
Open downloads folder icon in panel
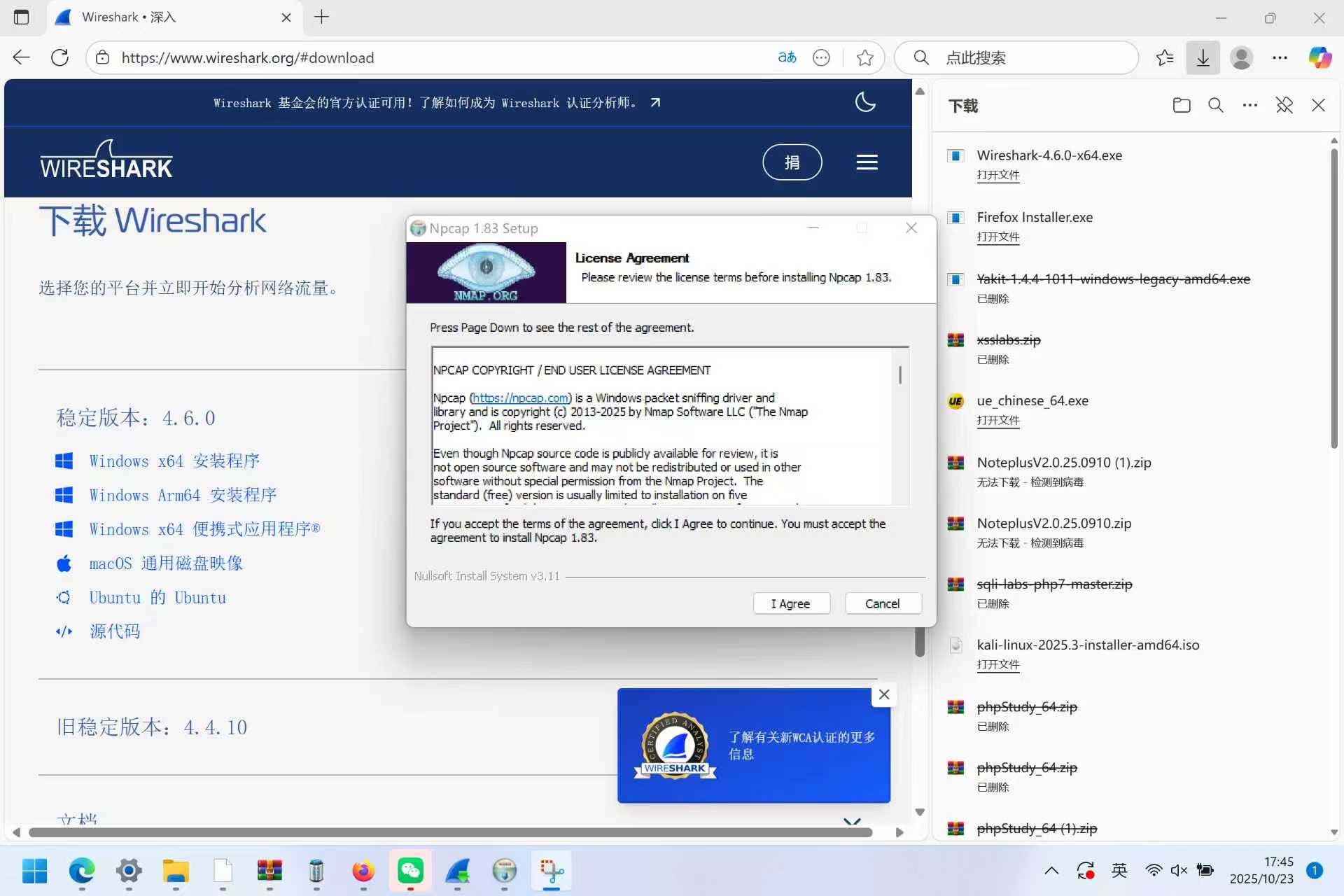pos(1182,106)
